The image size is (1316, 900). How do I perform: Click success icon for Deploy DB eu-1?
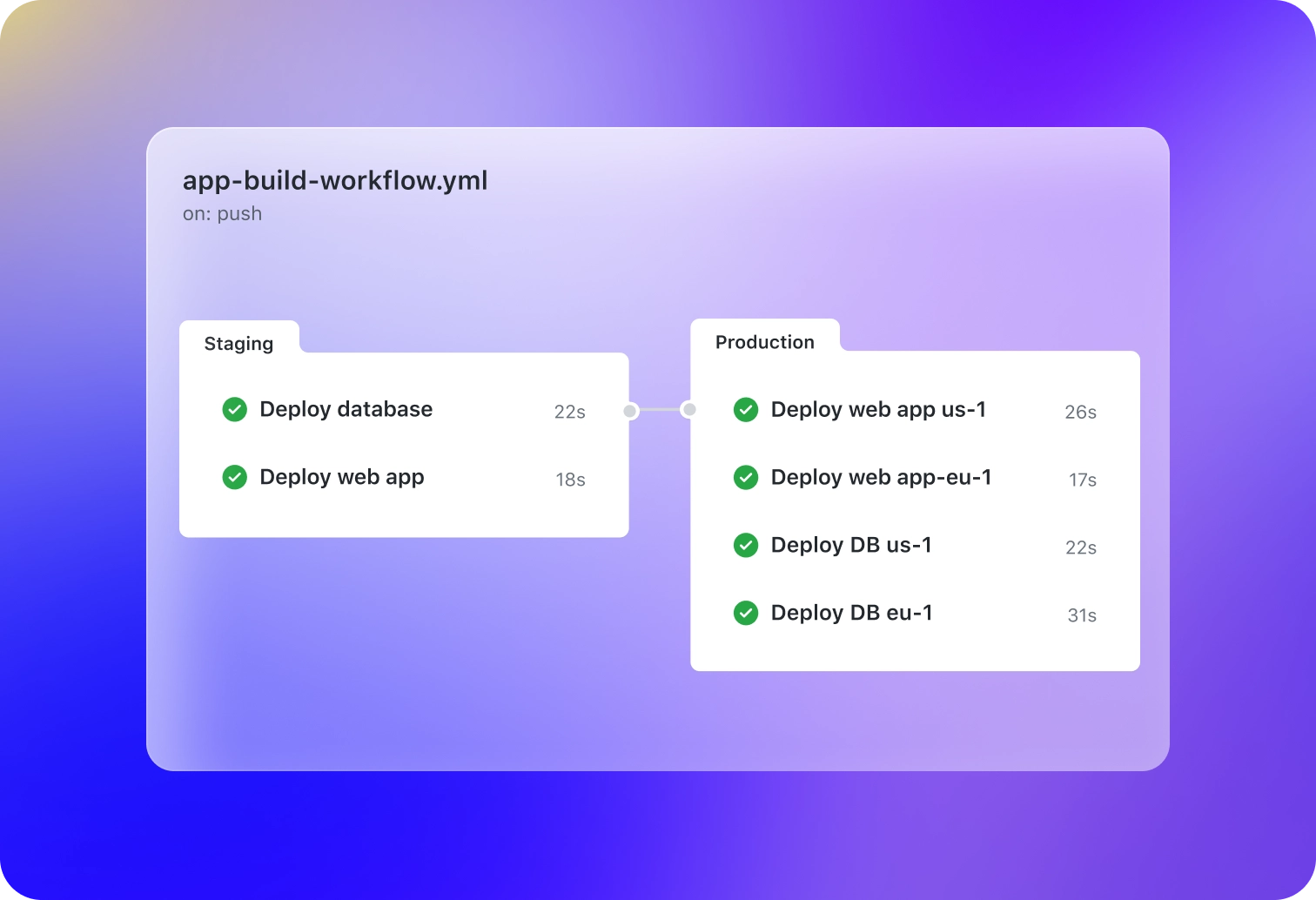746,613
